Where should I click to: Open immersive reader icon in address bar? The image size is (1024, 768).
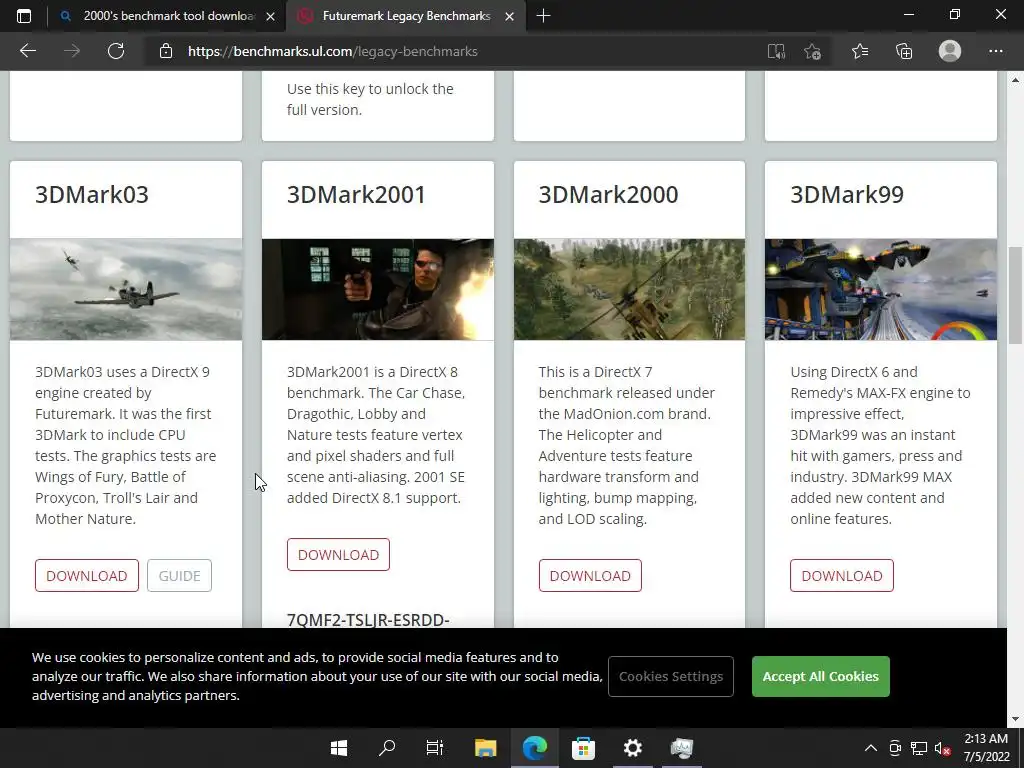776,51
